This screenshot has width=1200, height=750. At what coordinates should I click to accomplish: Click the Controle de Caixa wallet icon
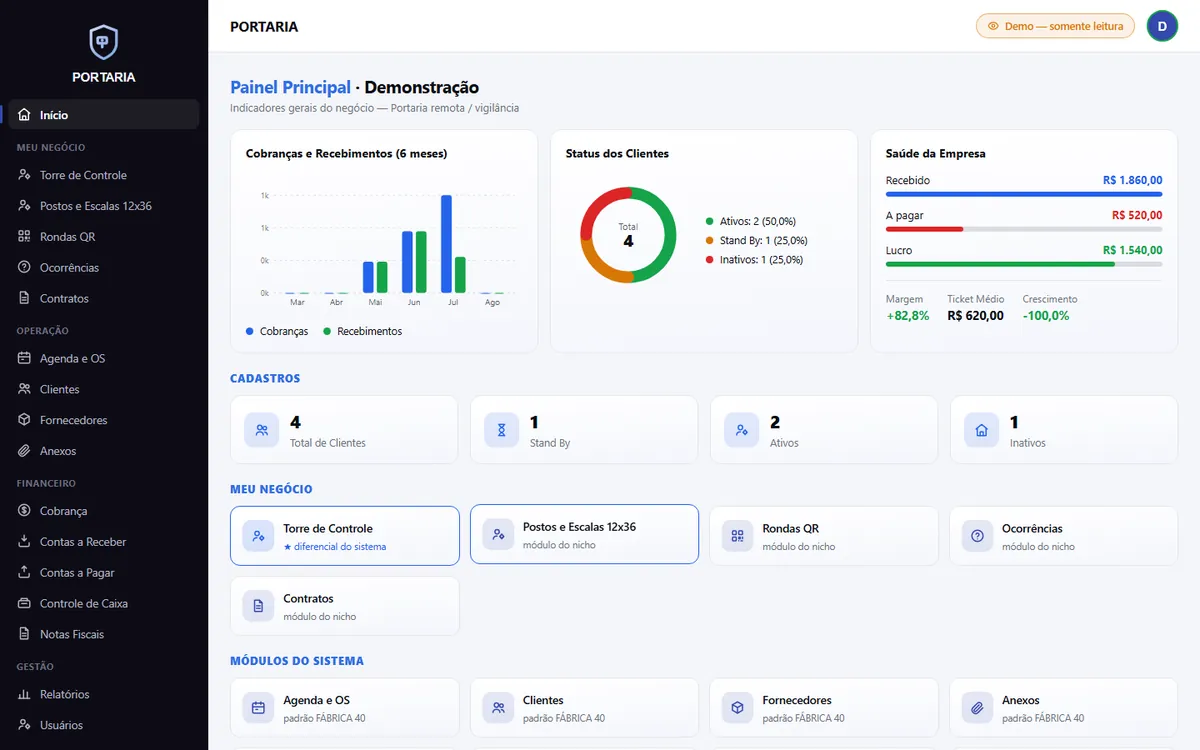point(25,604)
